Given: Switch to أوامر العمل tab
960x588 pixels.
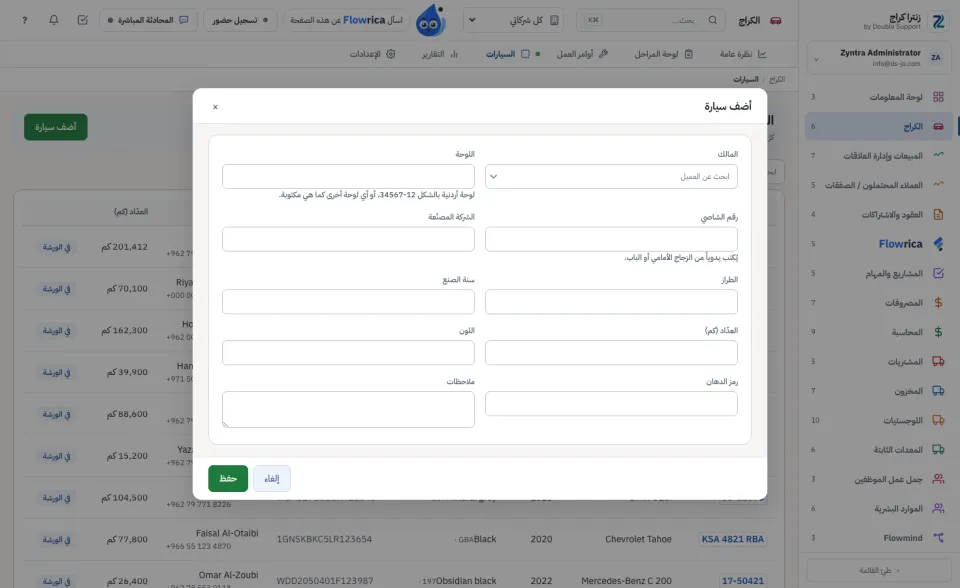Looking at the screenshot, I should pyautogui.click(x=582, y=54).
